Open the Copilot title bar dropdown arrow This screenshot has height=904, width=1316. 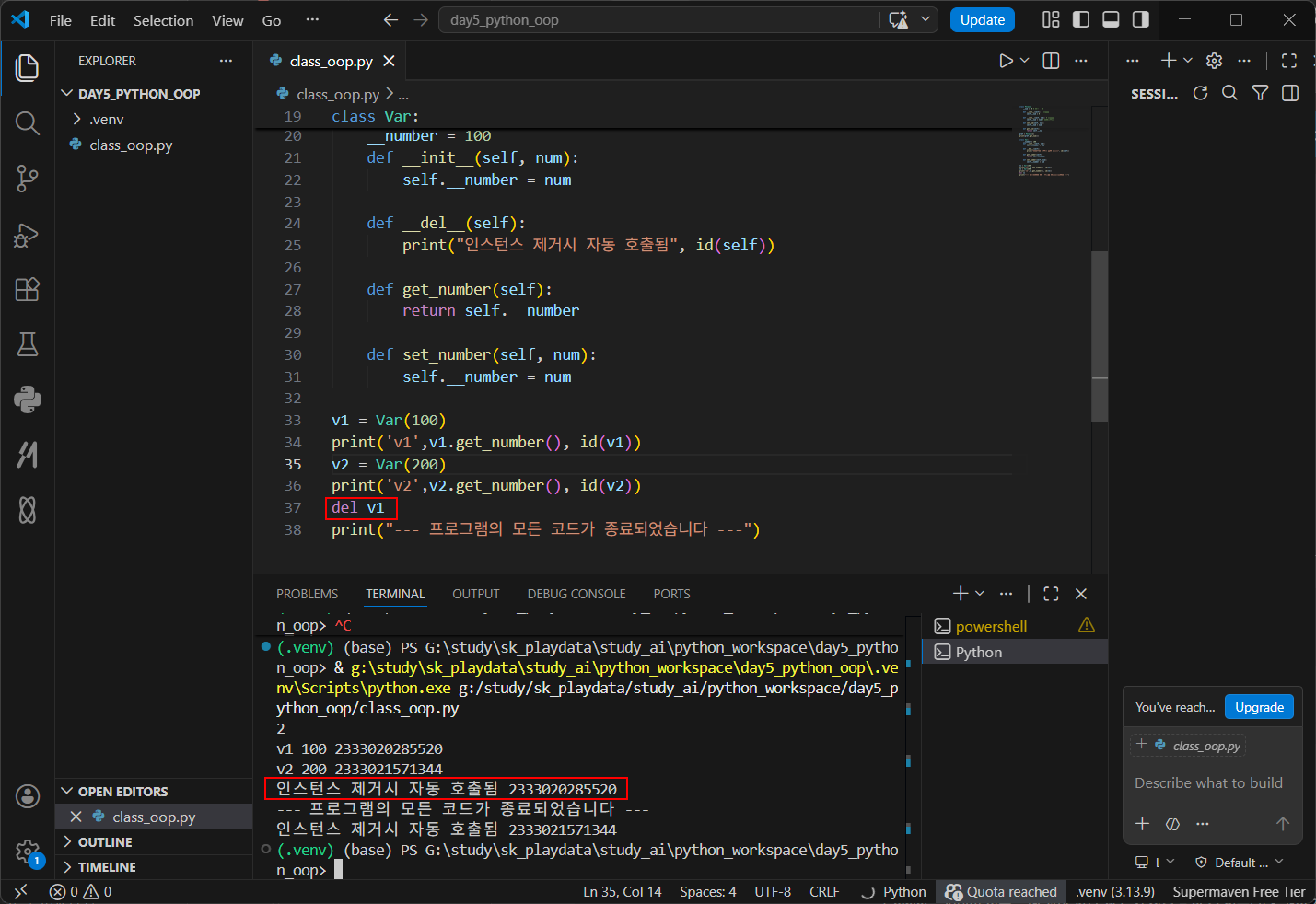pyautogui.click(x=926, y=19)
